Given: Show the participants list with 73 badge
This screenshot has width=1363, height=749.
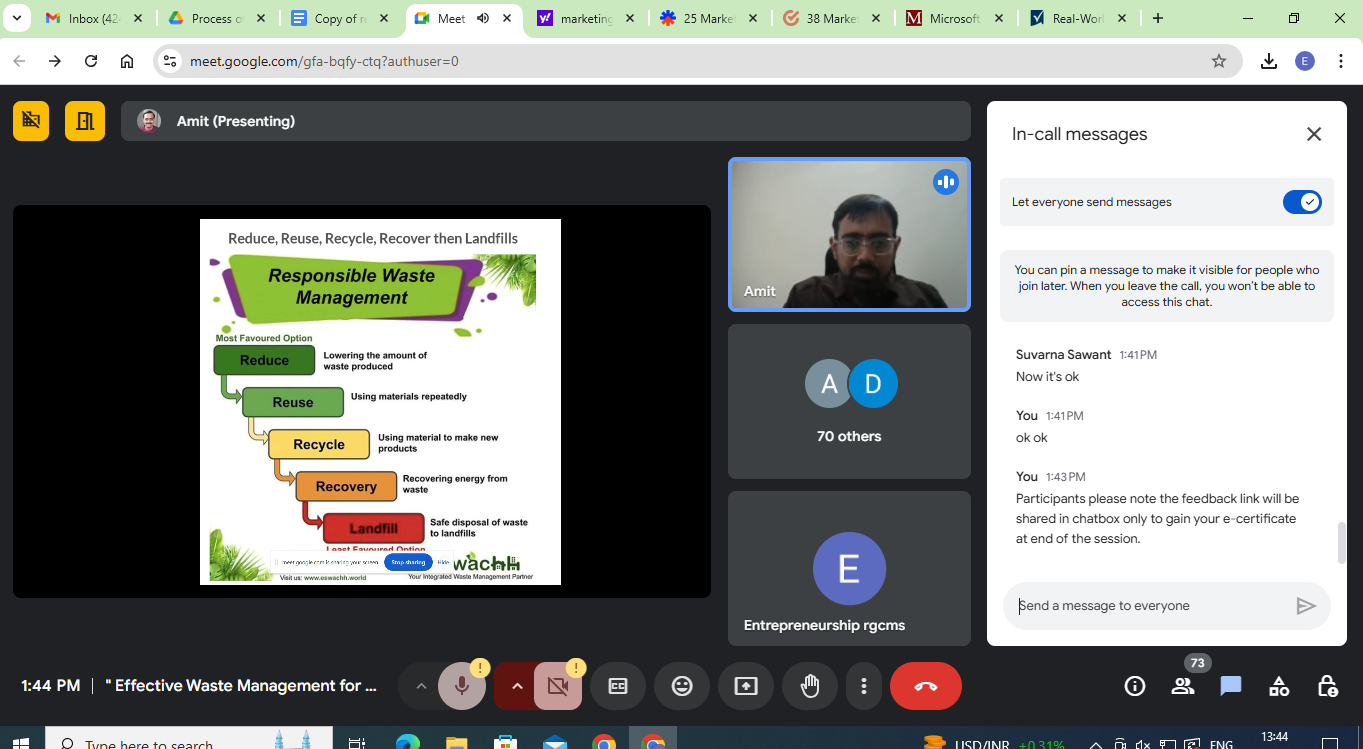Looking at the screenshot, I should (x=1183, y=686).
